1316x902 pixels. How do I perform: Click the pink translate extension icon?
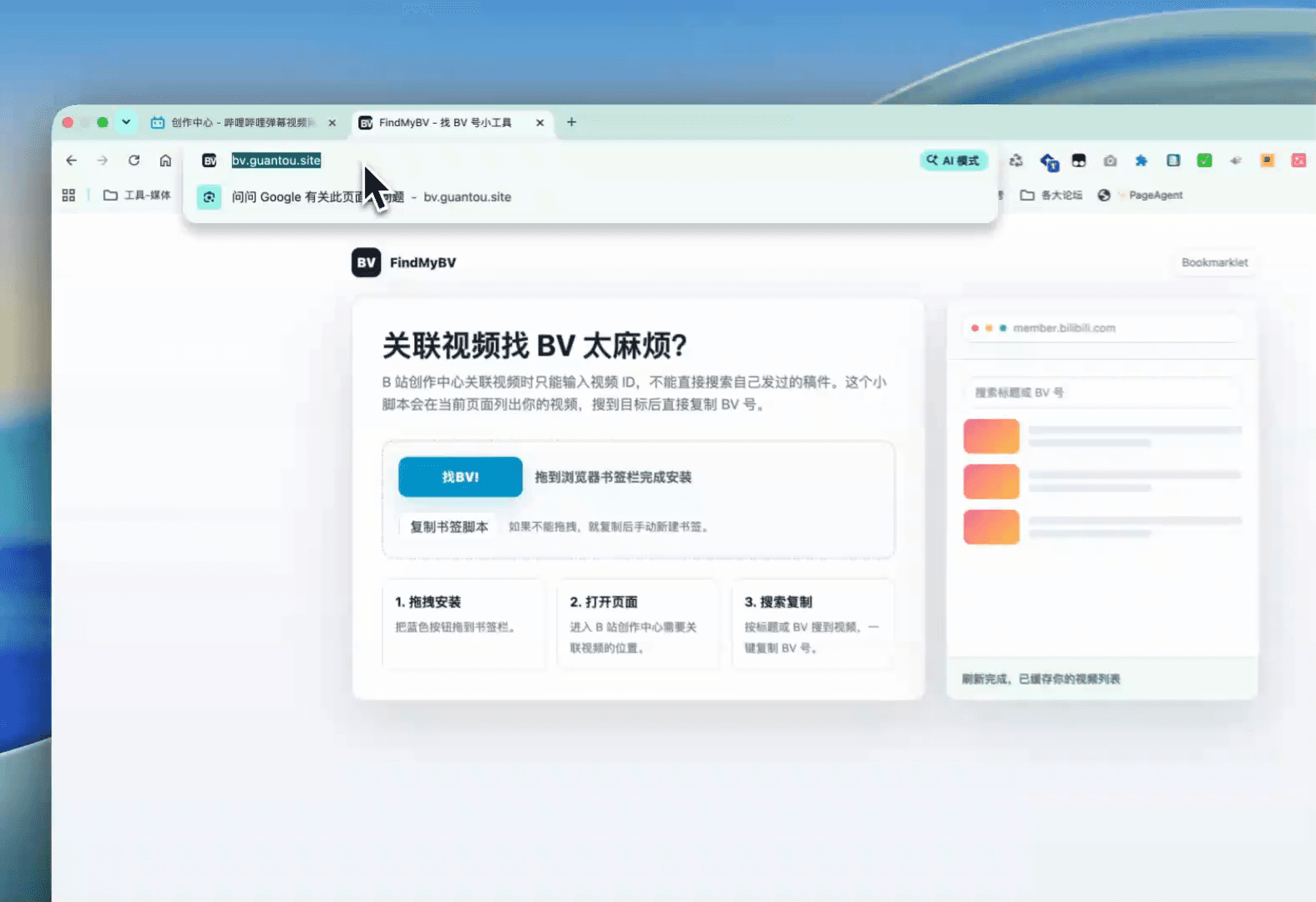1298,160
